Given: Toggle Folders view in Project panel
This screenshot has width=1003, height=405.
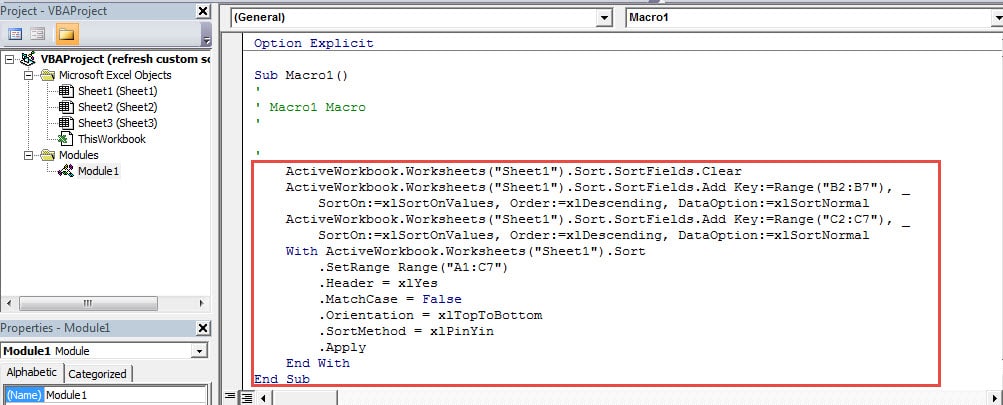Looking at the screenshot, I should (66, 34).
